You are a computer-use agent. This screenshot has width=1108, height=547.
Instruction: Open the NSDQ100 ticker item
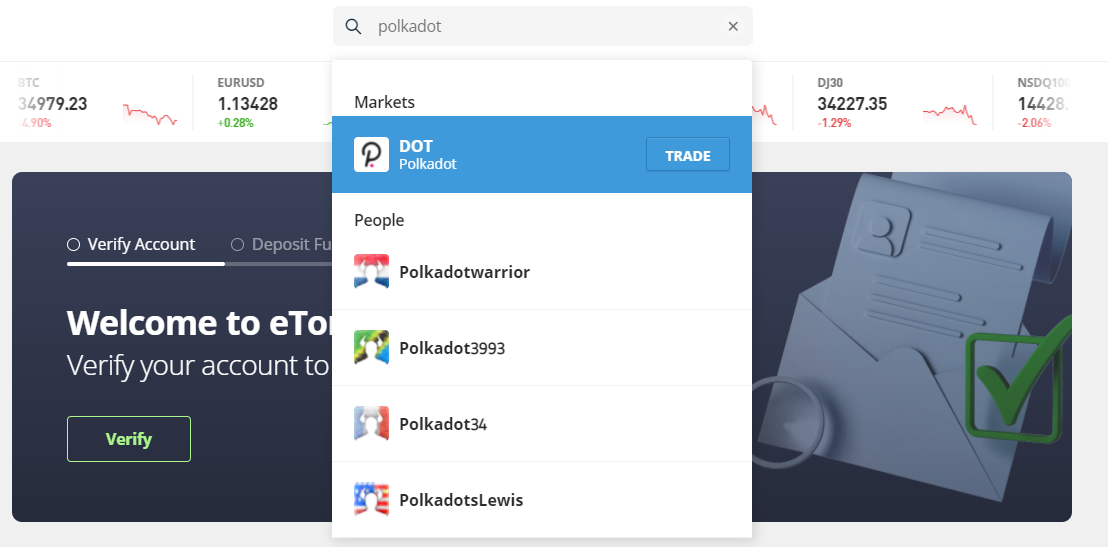[x=1044, y=102]
